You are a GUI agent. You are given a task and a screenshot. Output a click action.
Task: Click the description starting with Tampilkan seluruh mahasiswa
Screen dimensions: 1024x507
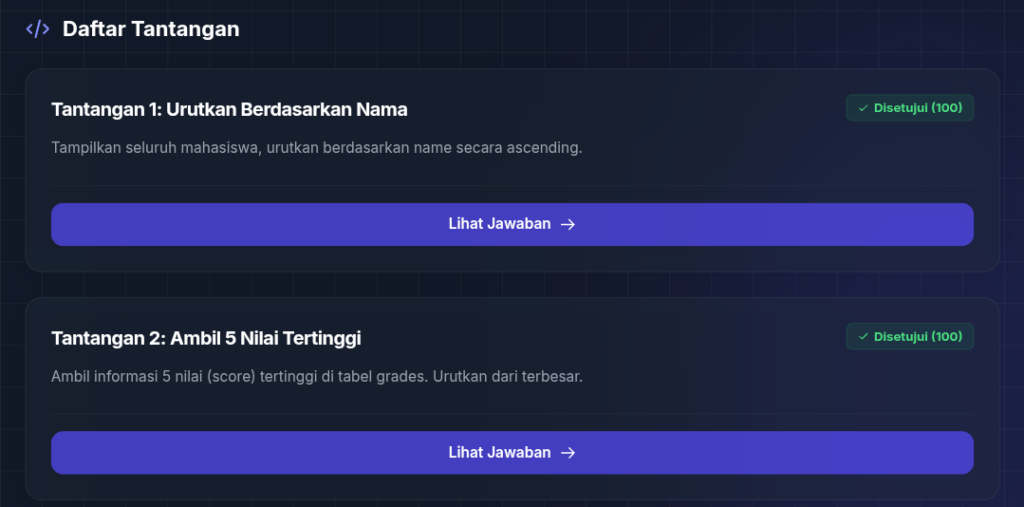[x=316, y=148]
